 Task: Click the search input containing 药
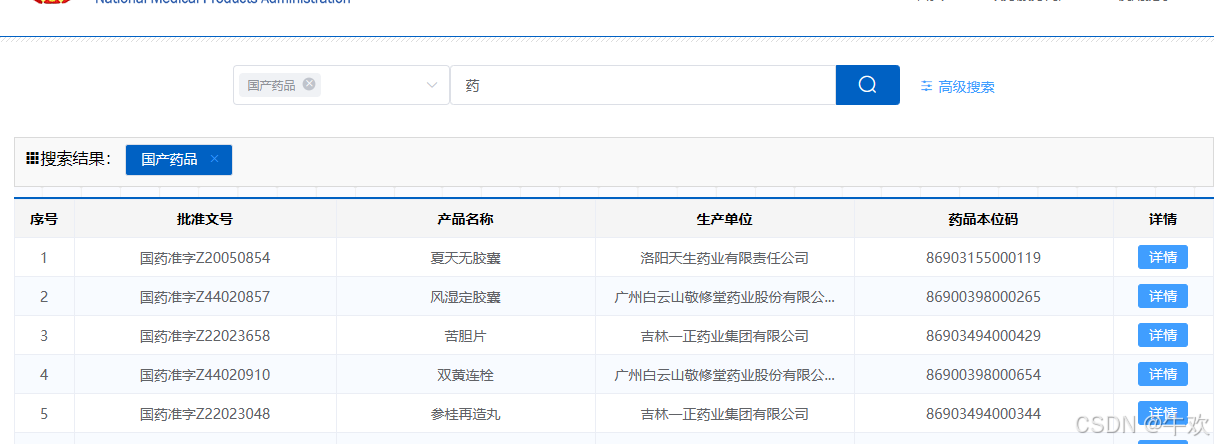coord(643,85)
